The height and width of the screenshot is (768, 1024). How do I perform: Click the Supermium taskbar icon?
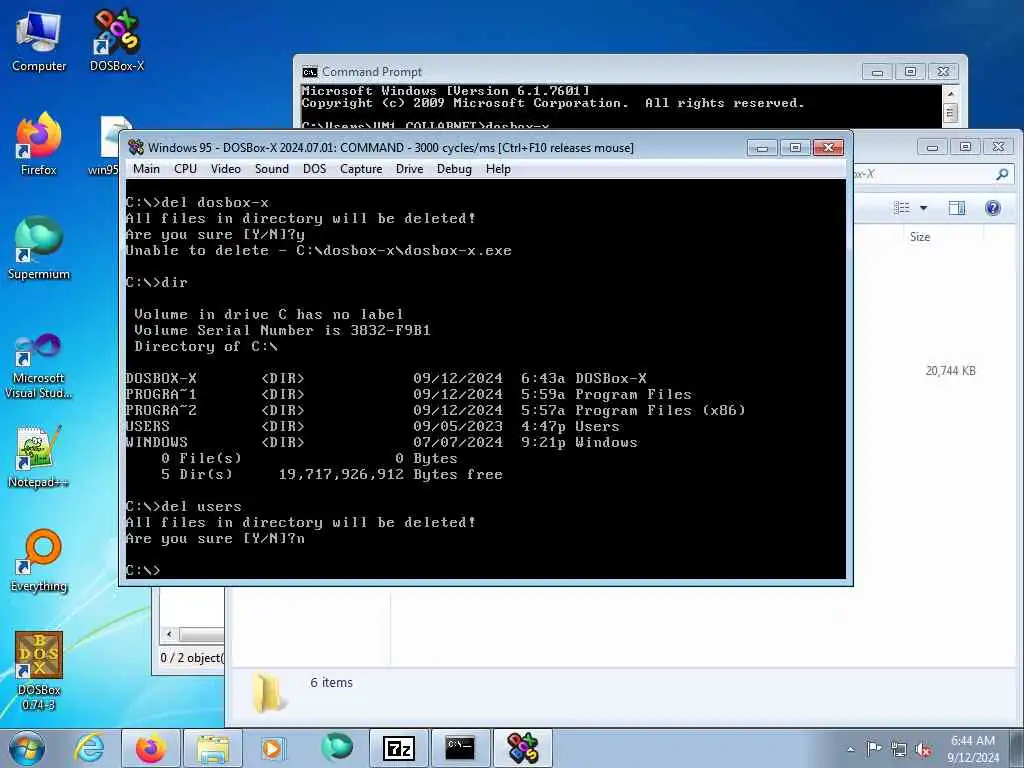point(337,748)
